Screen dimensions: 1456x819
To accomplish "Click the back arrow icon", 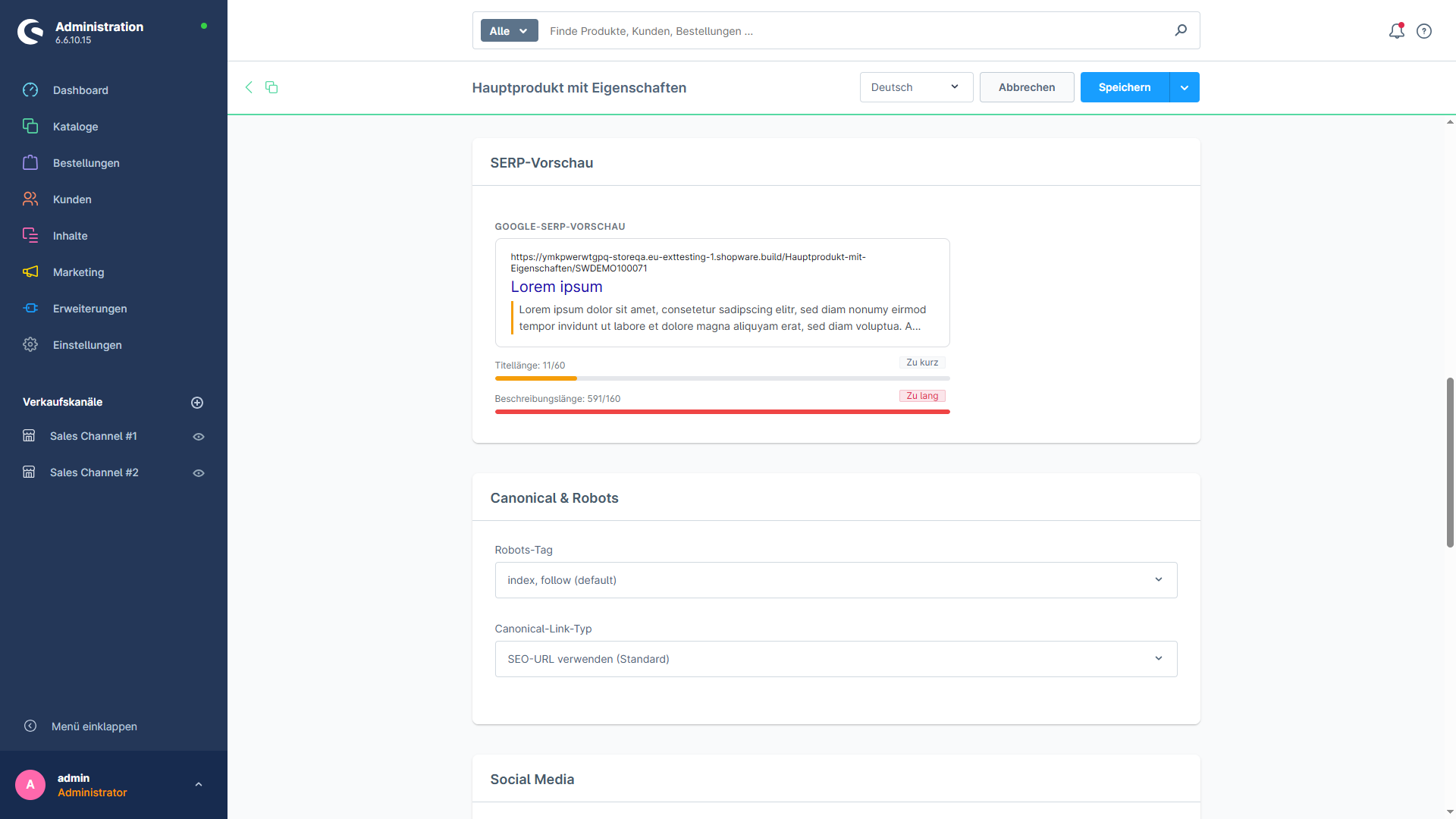I will (x=249, y=87).
